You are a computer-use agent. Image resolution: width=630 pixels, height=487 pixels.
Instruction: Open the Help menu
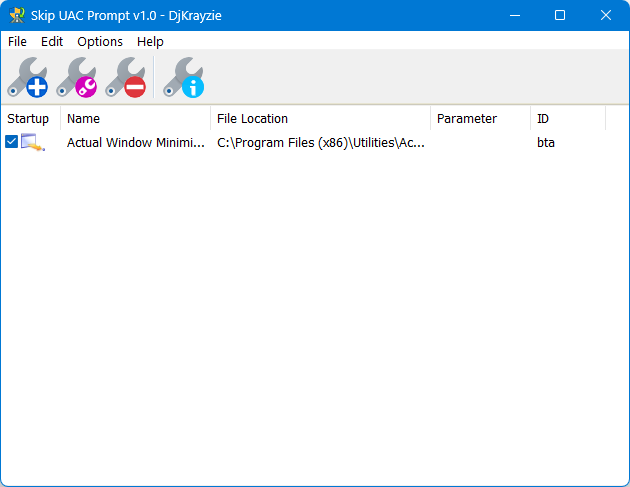pyautogui.click(x=150, y=41)
